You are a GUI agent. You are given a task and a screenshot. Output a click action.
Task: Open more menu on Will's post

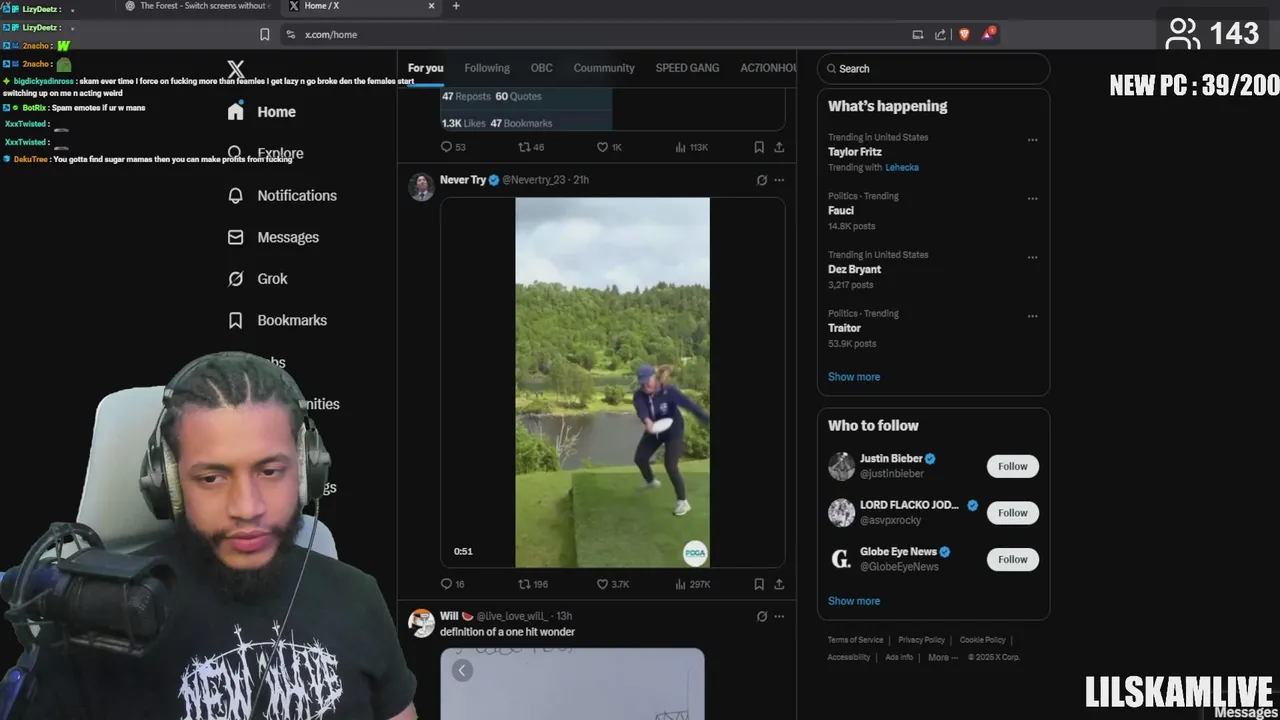point(779,616)
